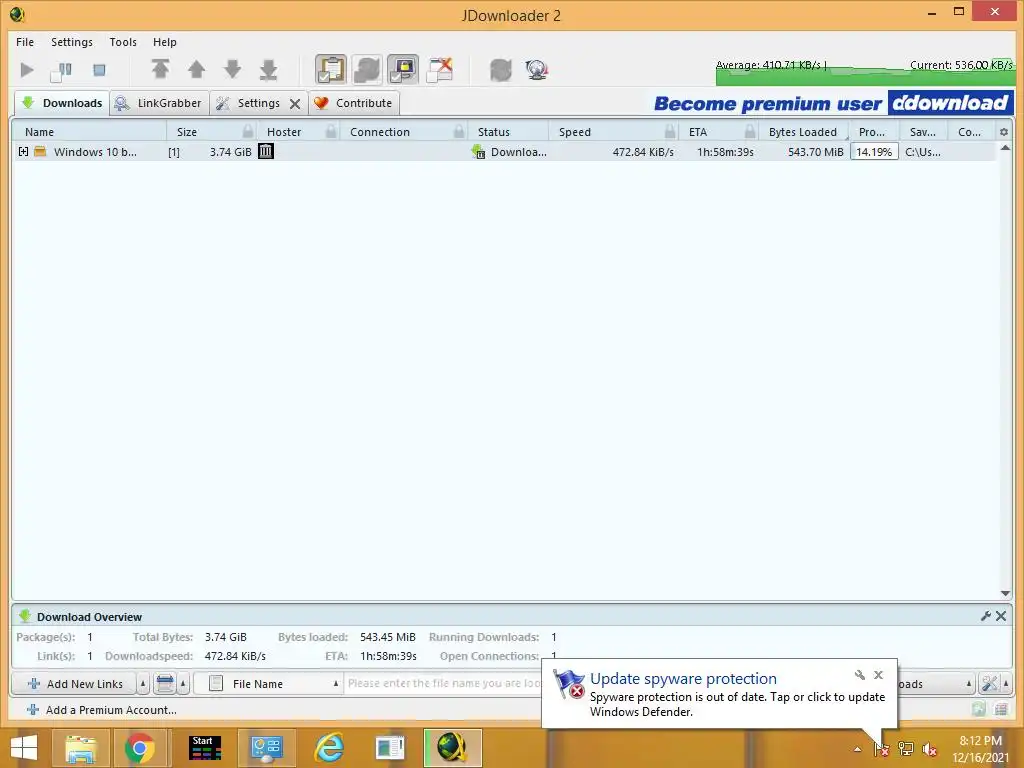Screen dimensions: 1024x768
Task: Open the LinkGrabber tab
Action: tap(159, 103)
